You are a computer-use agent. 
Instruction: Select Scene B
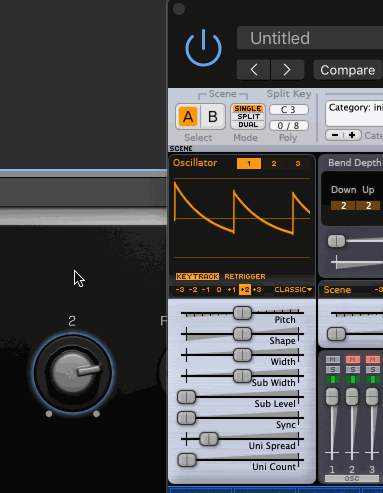tap(213, 117)
